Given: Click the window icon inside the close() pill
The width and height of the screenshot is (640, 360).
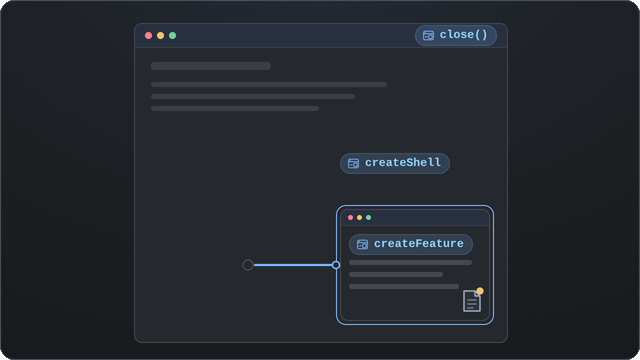Looking at the screenshot, I should click(x=428, y=36).
